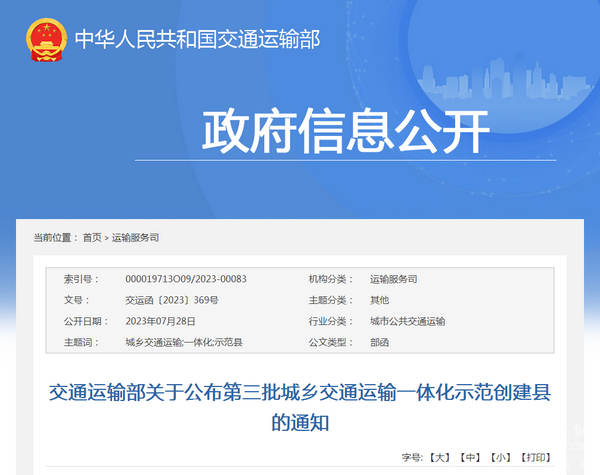Click the 当前位置 breadcrumb label
The height and width of the screenshot is (475, 600).
(x=54, y=237)
